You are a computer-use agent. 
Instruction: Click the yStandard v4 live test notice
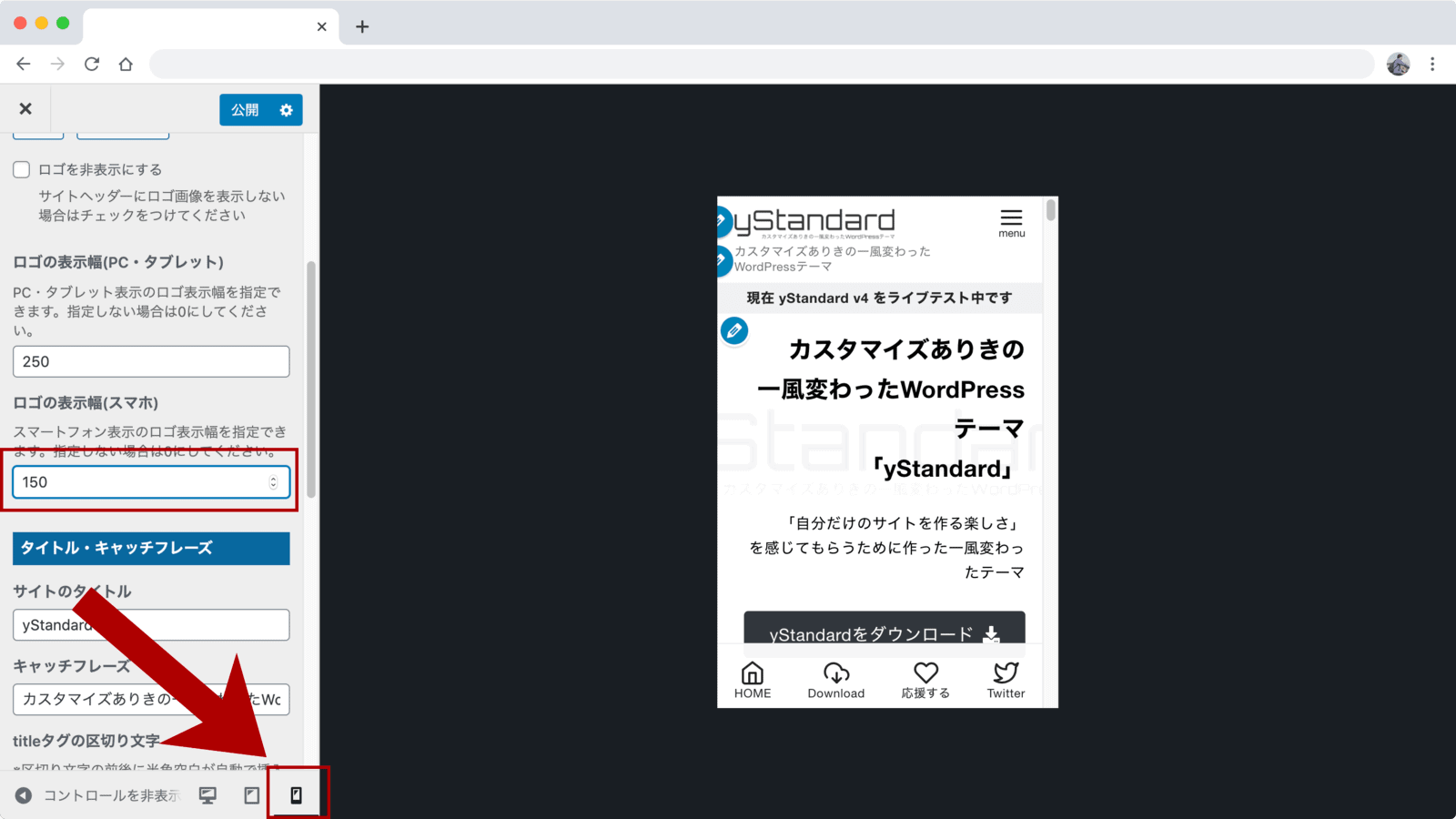coord(879,298)
